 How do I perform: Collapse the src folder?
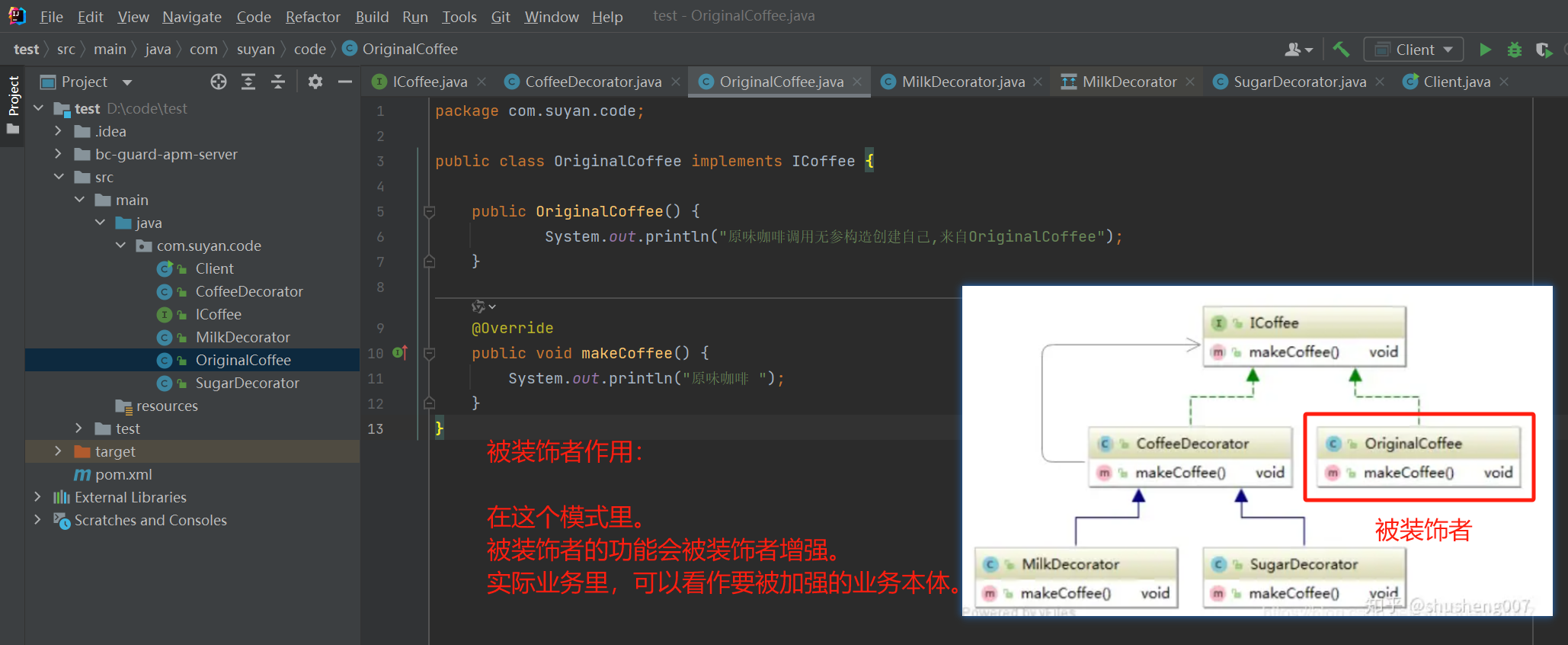(x=59, y=177)
